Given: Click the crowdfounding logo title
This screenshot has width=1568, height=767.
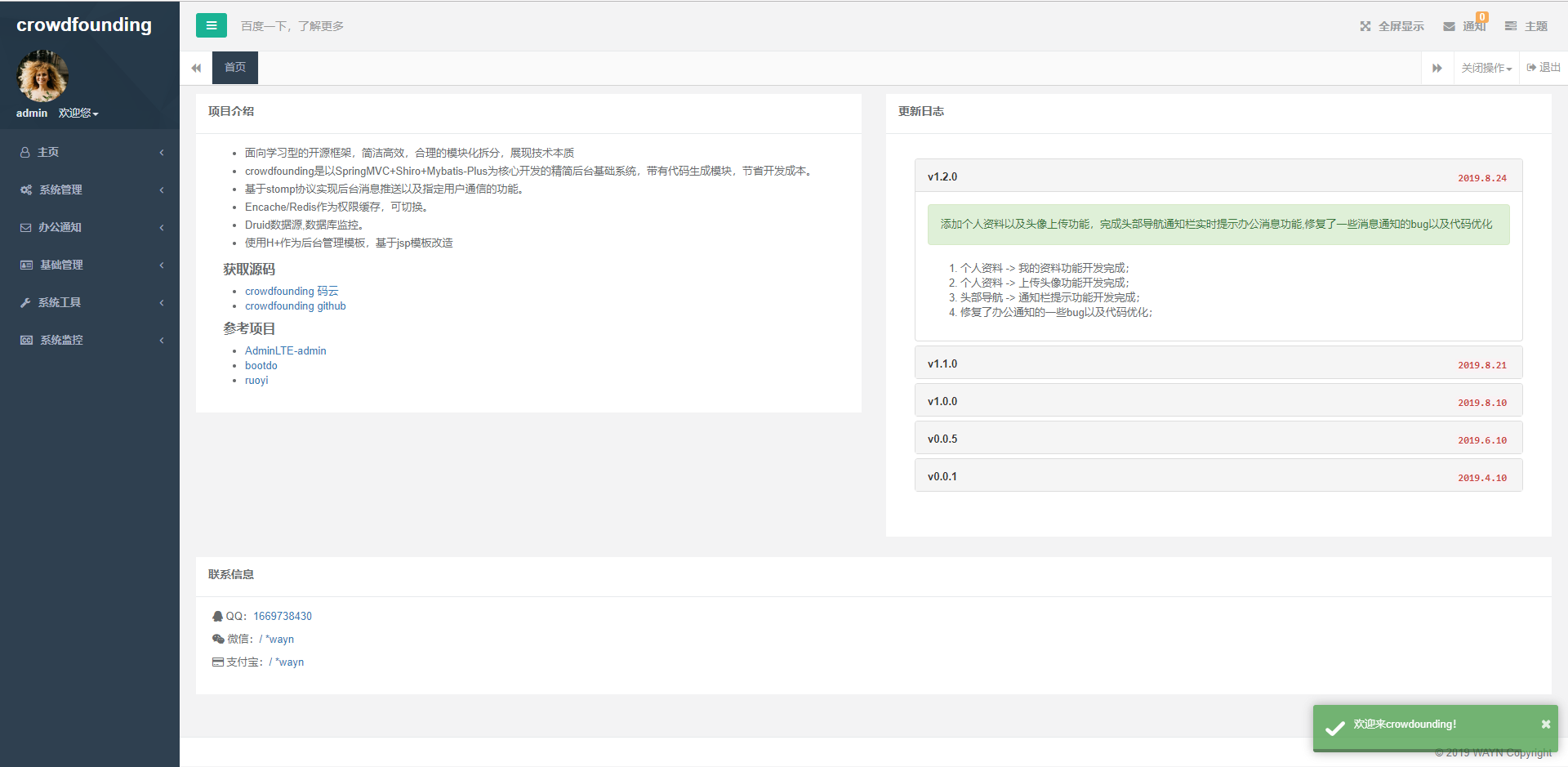Looking at the screenshot, I should (x=84, y=25).
